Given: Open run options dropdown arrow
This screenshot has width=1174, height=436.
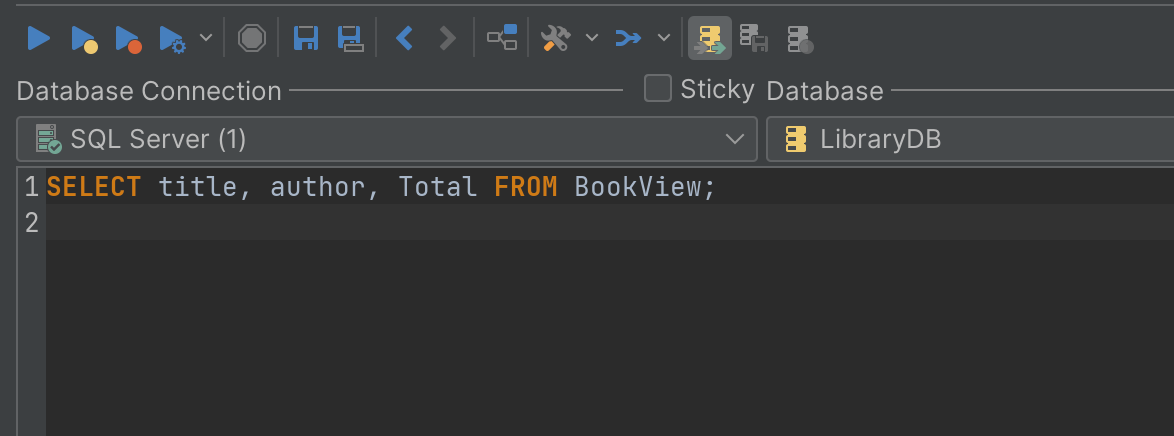Looking at the screenshot, I should [205, 37].
